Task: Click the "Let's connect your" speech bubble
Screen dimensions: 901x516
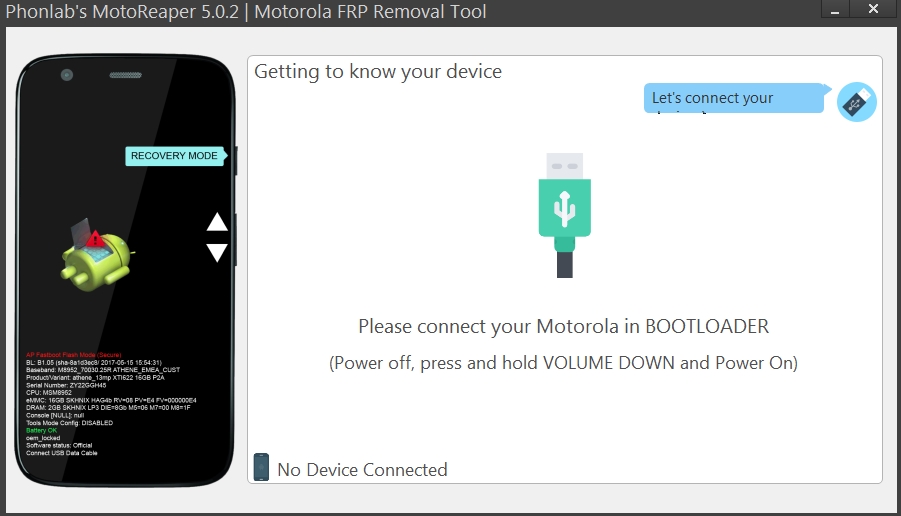Action: (x=737, y=98)
